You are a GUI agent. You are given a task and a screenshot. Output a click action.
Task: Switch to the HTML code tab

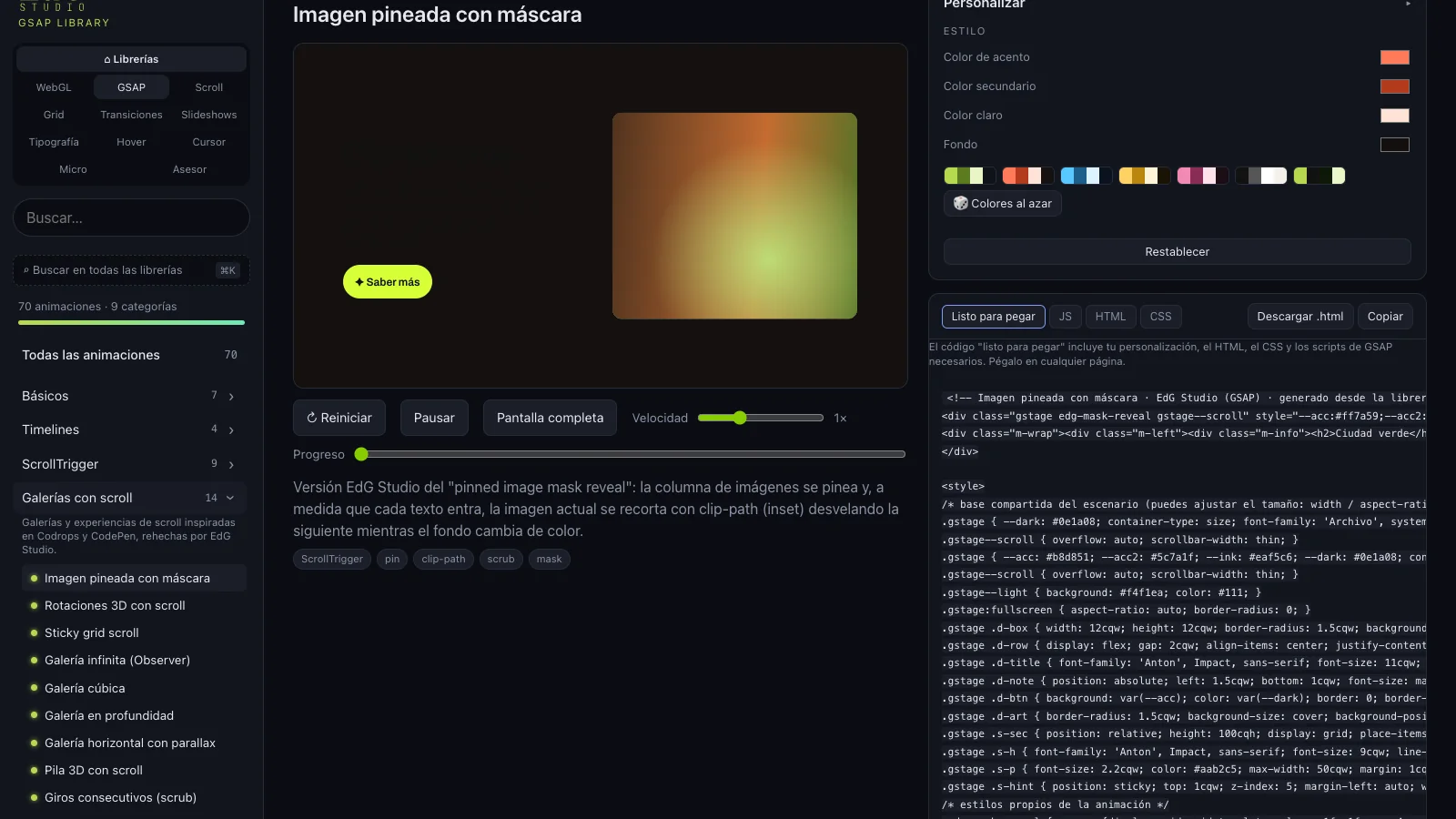pyautogui.click(x=1110, y=317)
